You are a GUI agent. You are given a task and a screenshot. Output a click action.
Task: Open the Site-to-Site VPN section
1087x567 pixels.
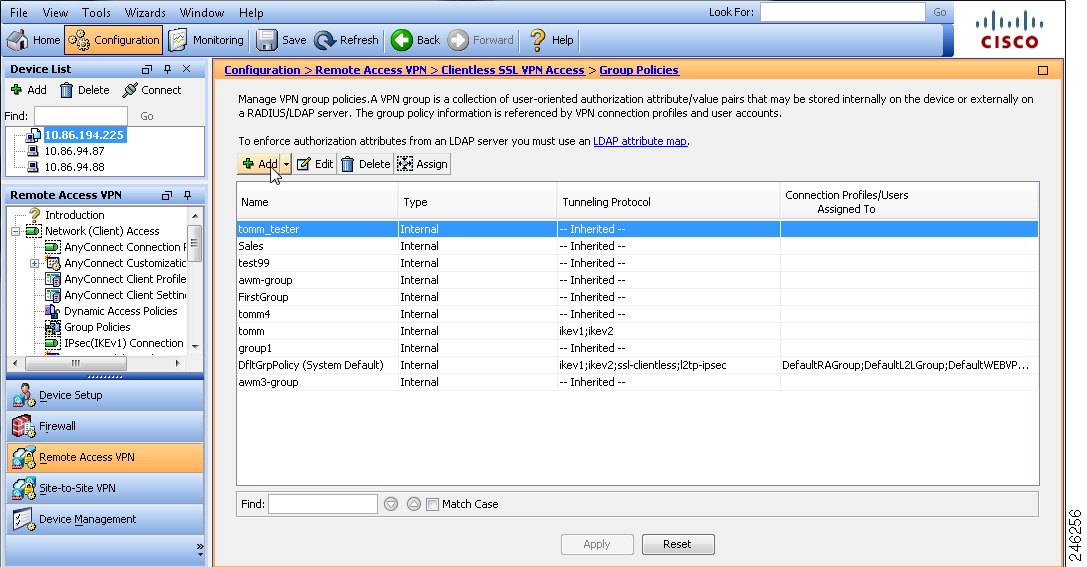pos(105,488)
